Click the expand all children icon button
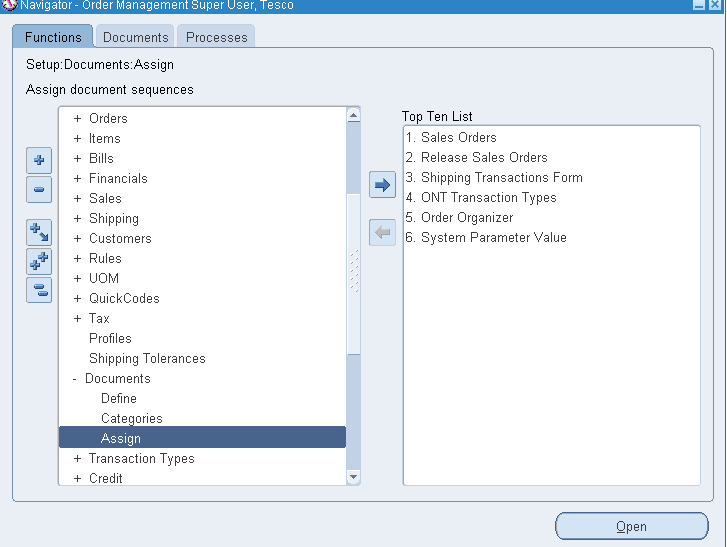 point(38,232)
